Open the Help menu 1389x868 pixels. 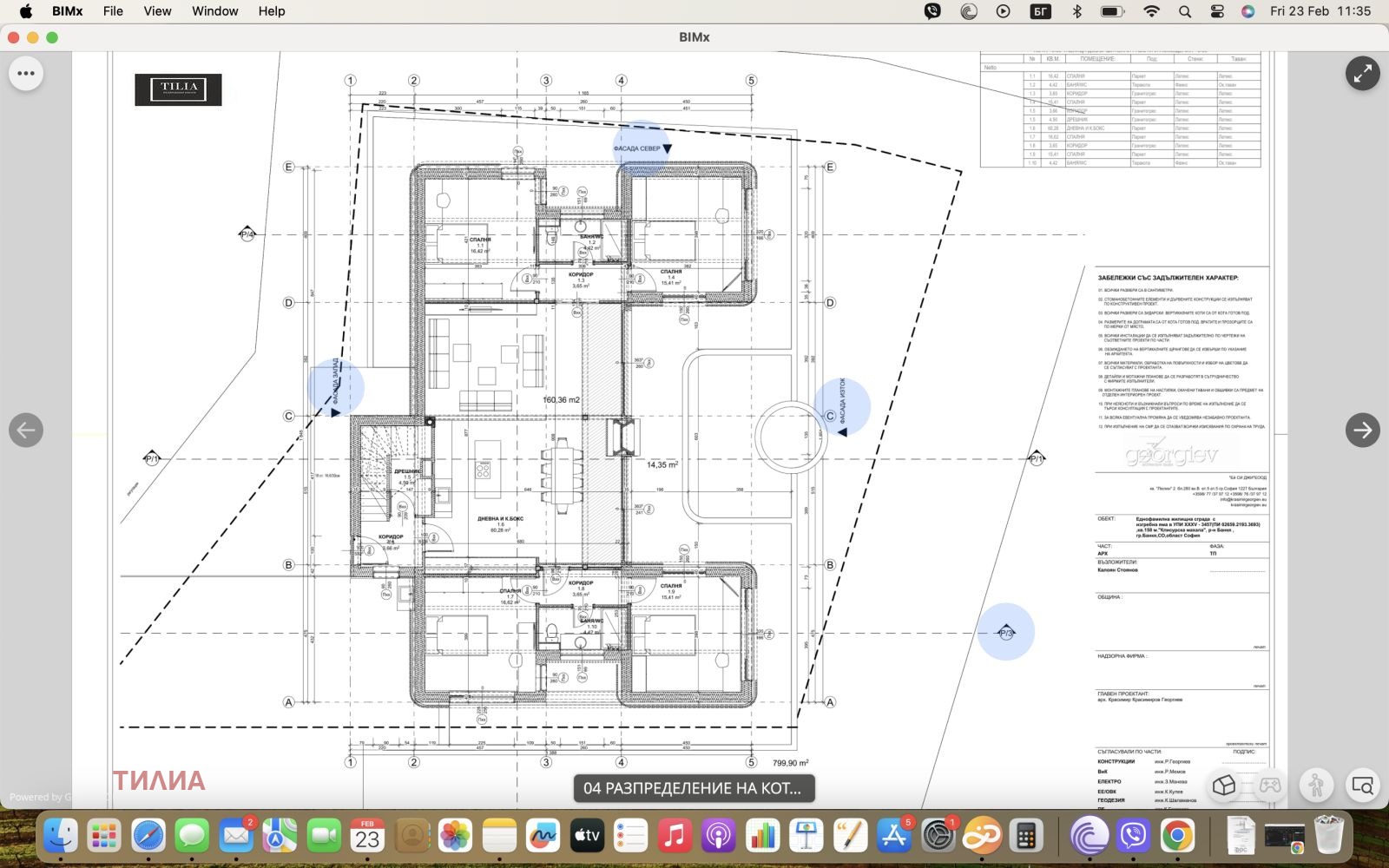pyautogui.click(x=272, y=11)
